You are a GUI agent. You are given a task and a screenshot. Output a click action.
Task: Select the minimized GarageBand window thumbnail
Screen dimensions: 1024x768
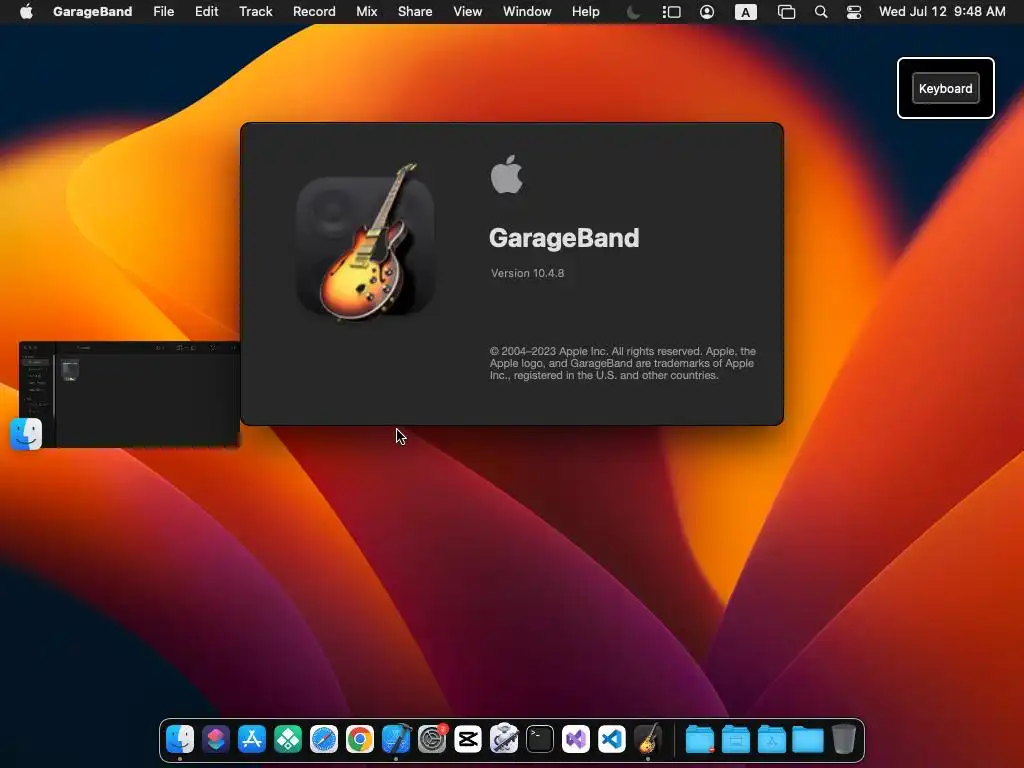[x=129, y=394]
